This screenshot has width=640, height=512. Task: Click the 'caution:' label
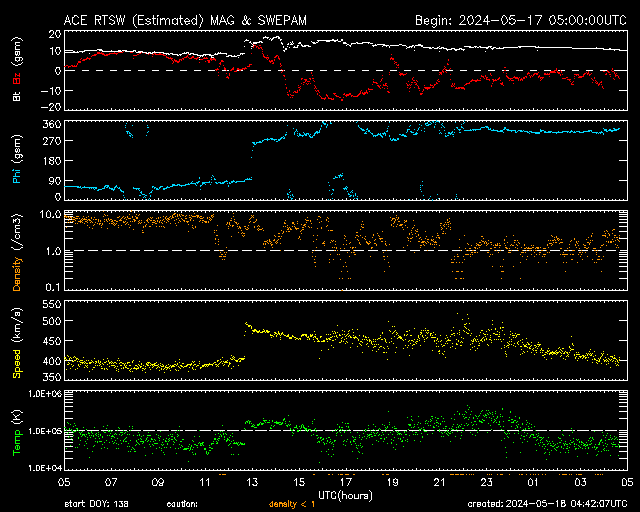pyautogui.click(x=182, y=504)
